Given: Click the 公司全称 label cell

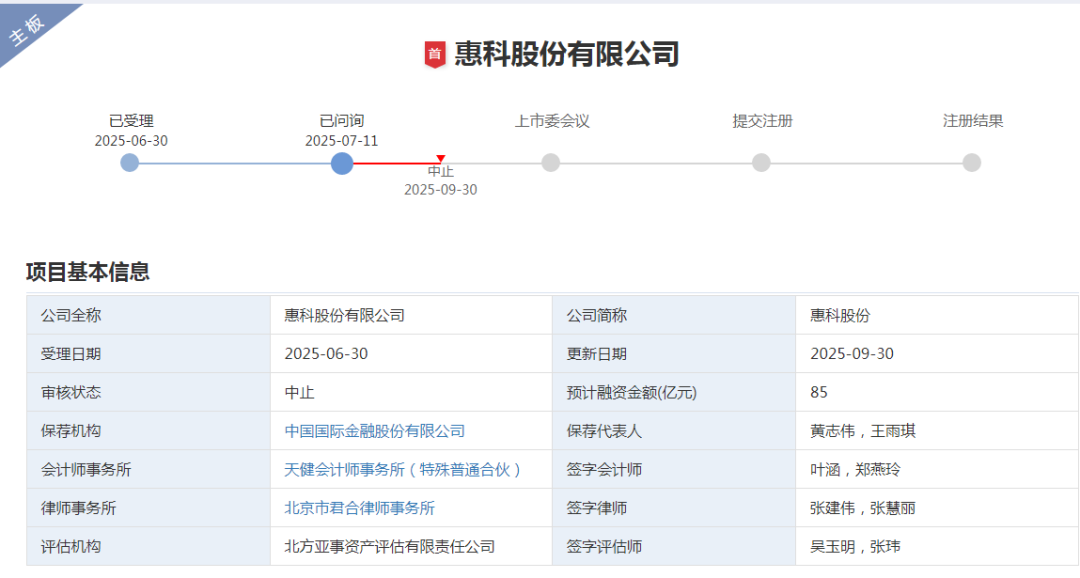Looking at the screenshot, I should tap(148, 316).
